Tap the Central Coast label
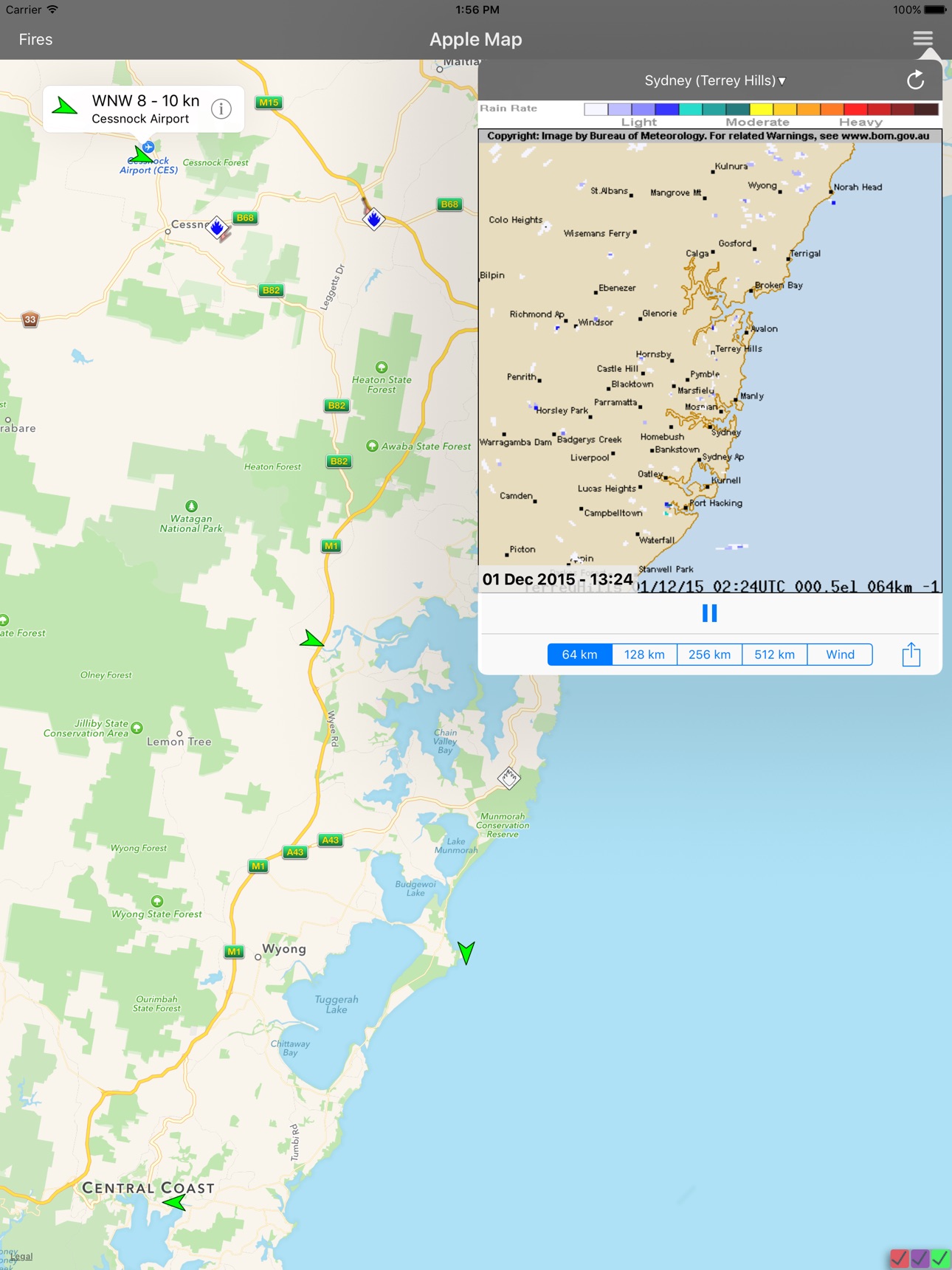Viewport: 952px width, 1270px height. (x=148, y=1188)
